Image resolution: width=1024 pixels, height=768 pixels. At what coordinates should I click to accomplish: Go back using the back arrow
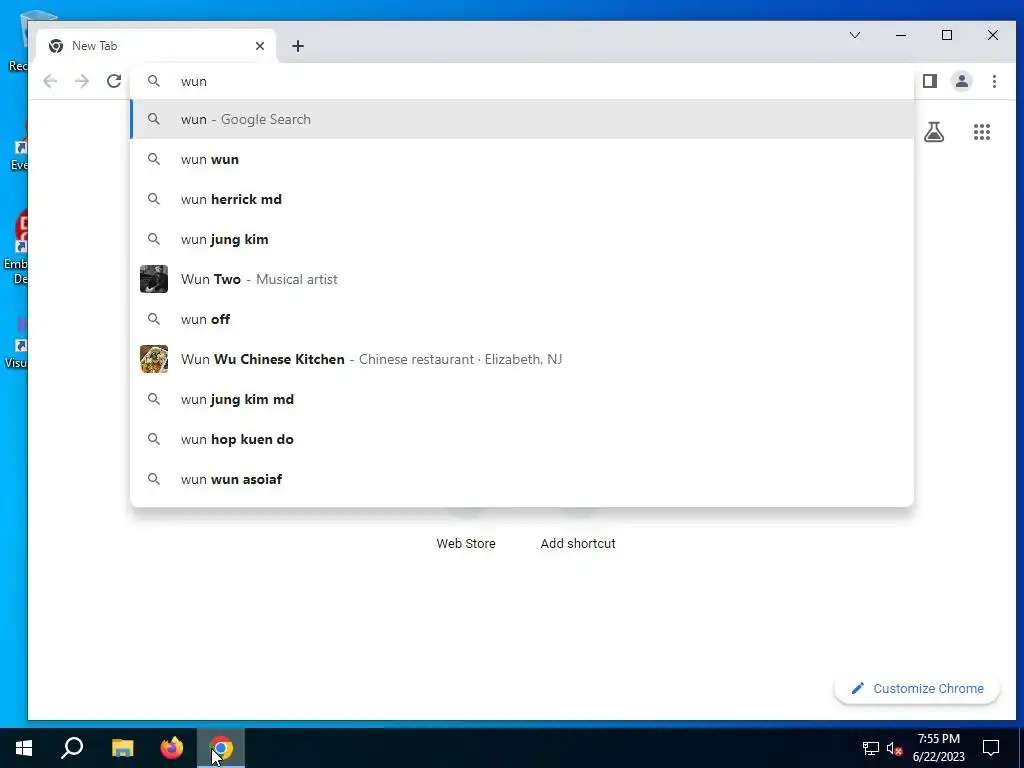pos(50,81)
